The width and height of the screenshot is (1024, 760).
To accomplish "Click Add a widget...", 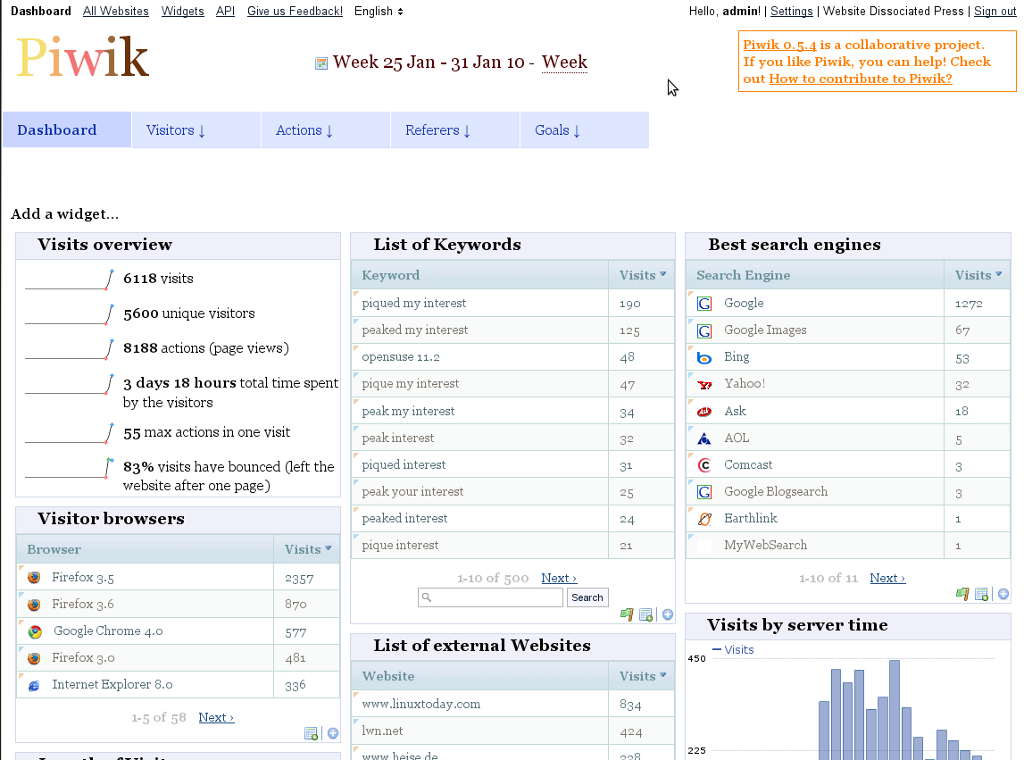I will click(x=65, y=214).
